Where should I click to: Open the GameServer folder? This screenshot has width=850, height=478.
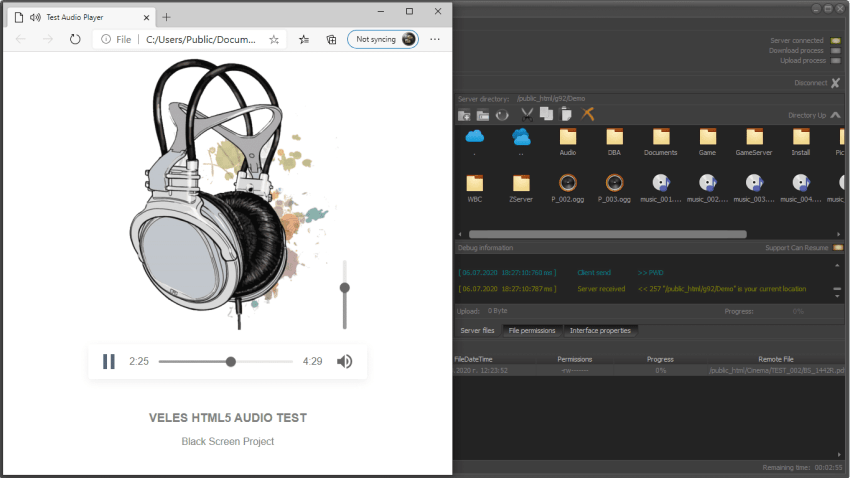pos(754,142)
